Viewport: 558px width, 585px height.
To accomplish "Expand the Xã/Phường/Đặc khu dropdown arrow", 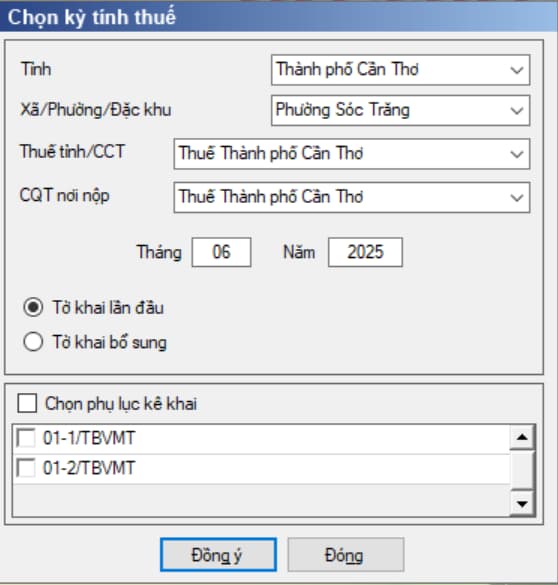I will click(517, 111).
